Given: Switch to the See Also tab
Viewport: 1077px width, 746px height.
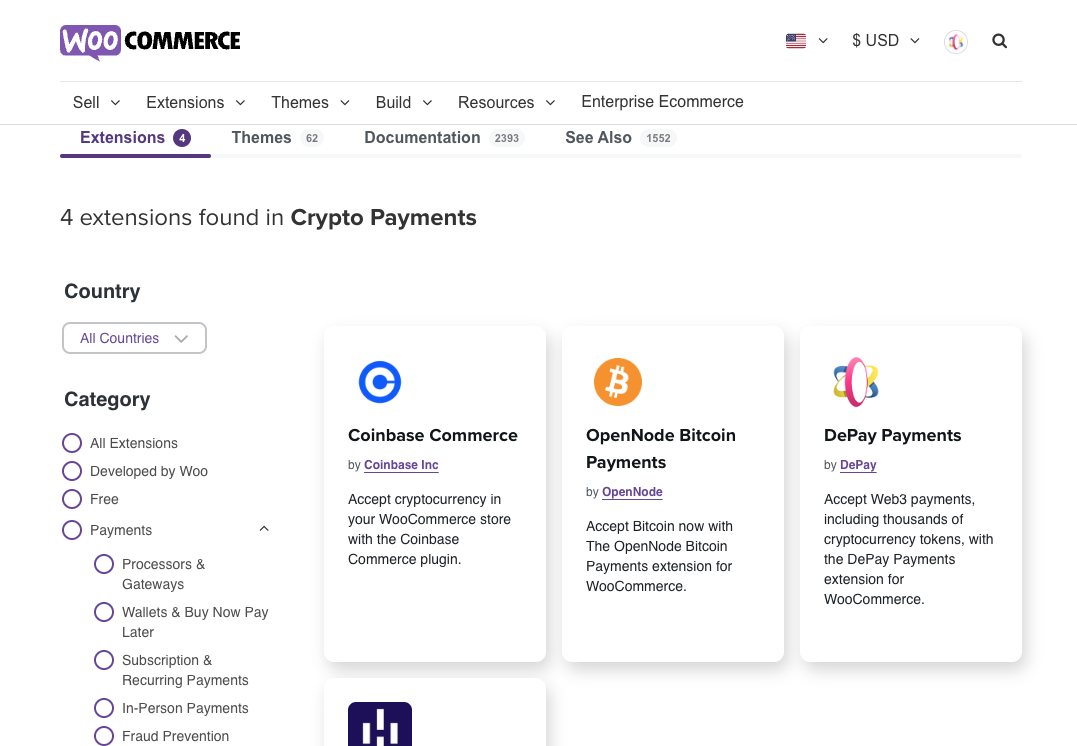Looking at the screenshot, I should [620, 138].
